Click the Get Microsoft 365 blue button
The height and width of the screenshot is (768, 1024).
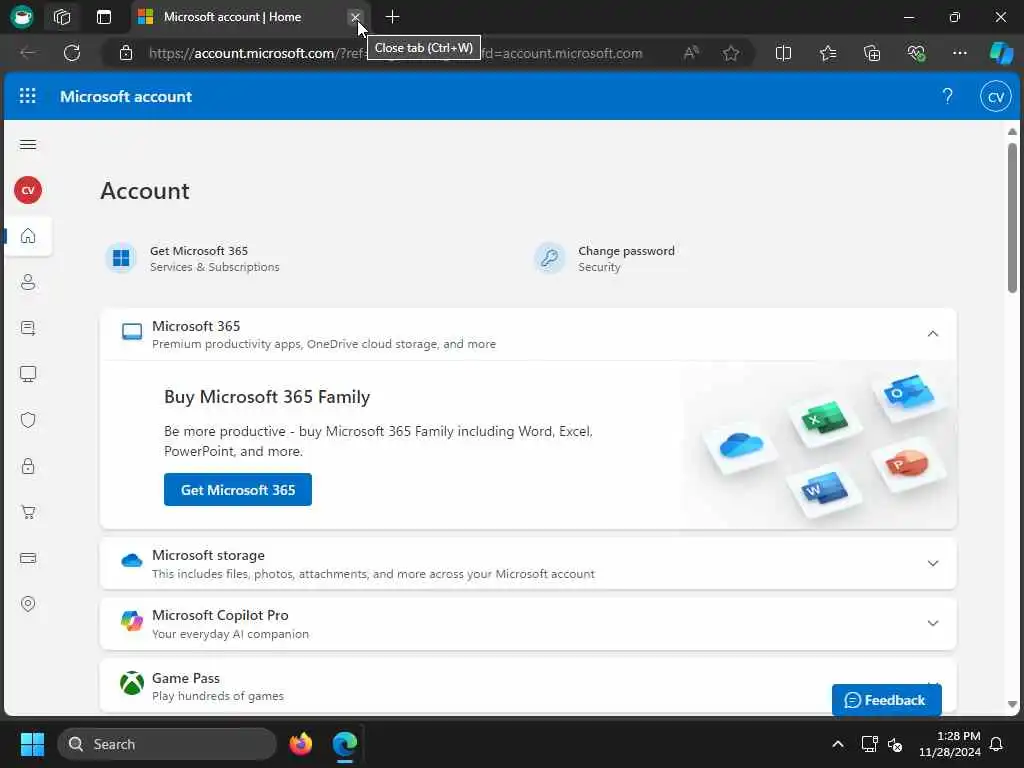[x=238, y=489]
